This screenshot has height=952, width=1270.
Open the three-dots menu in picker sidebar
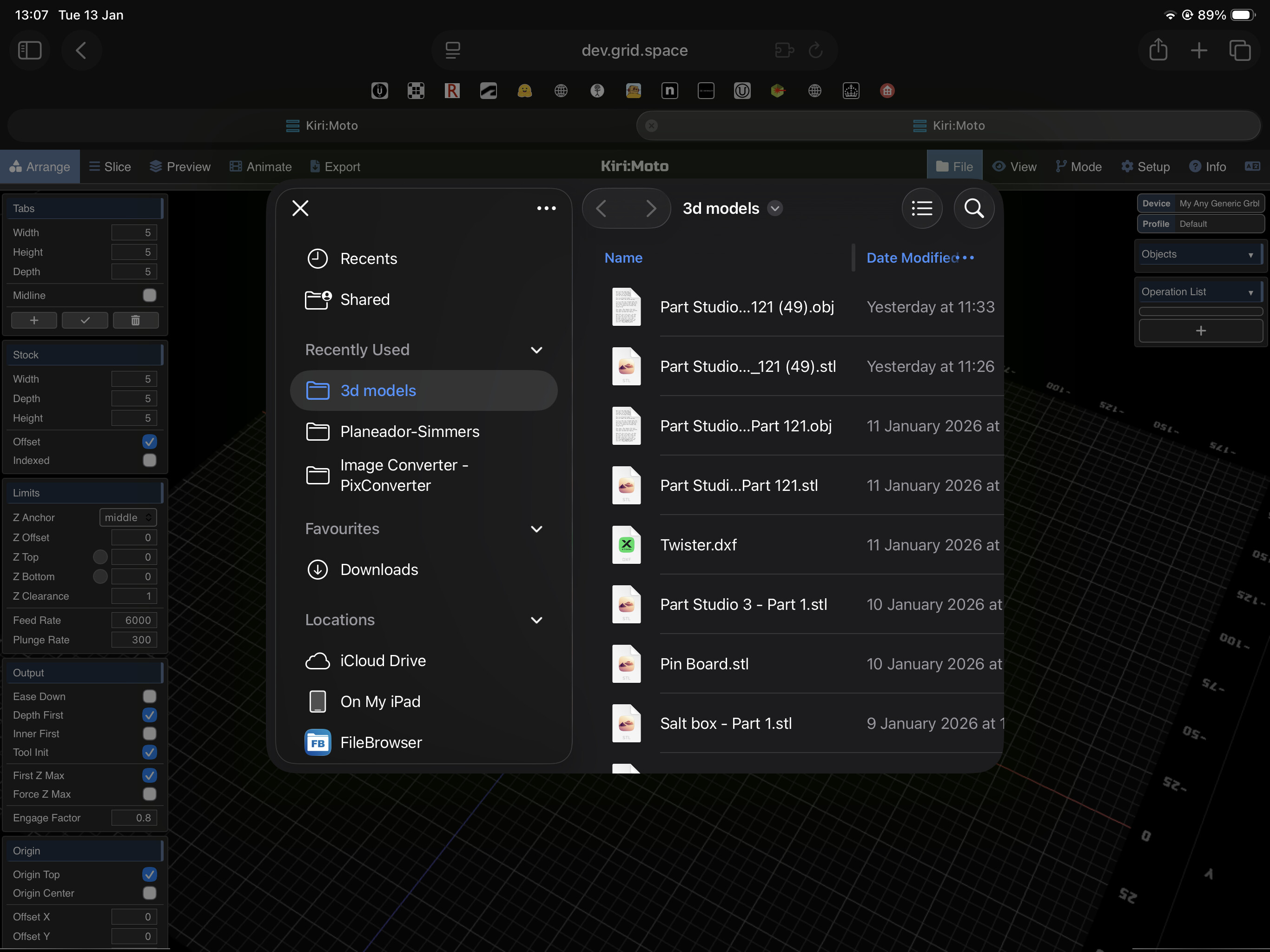(x=546, y=208)
